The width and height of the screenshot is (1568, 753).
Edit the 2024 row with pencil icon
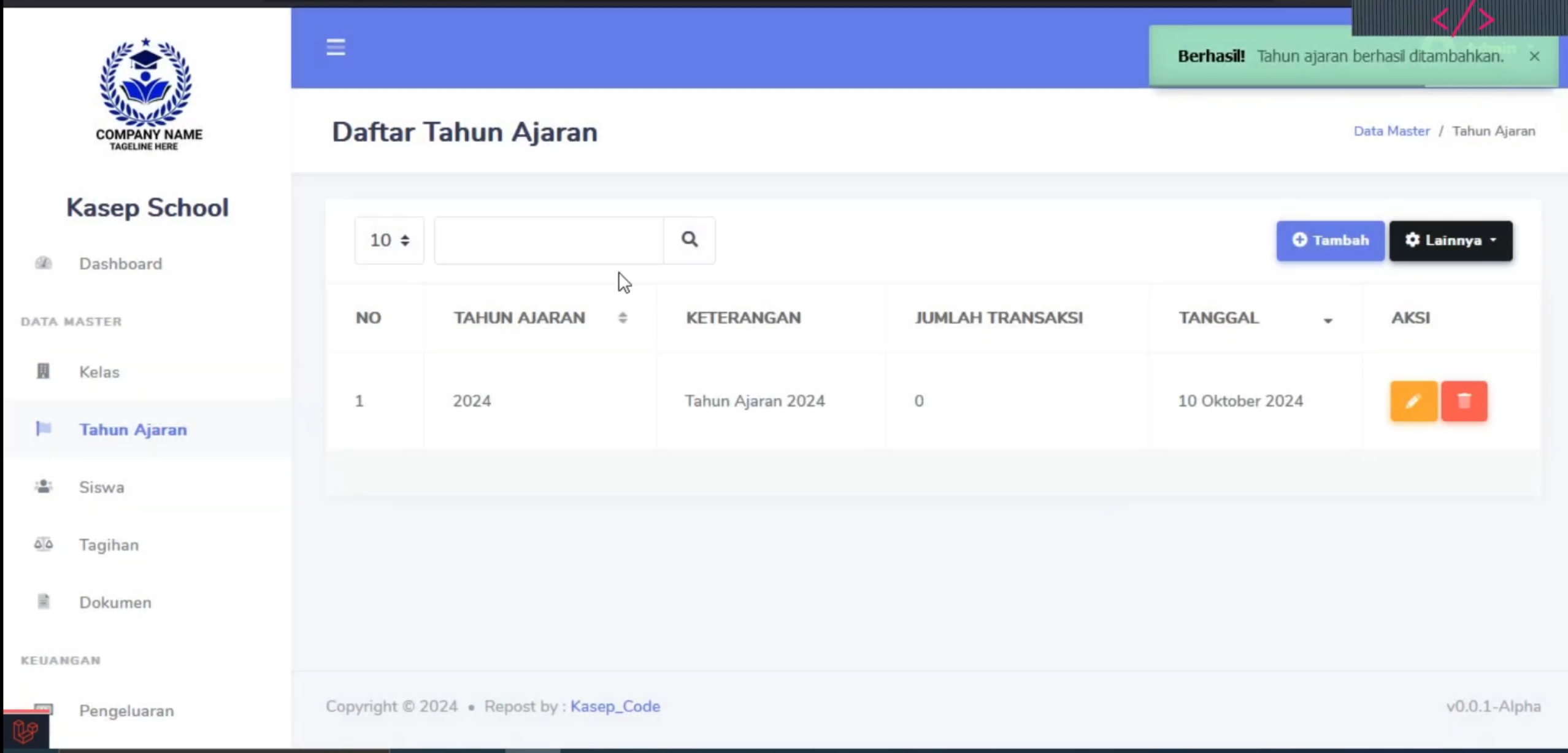(1413, 401)
